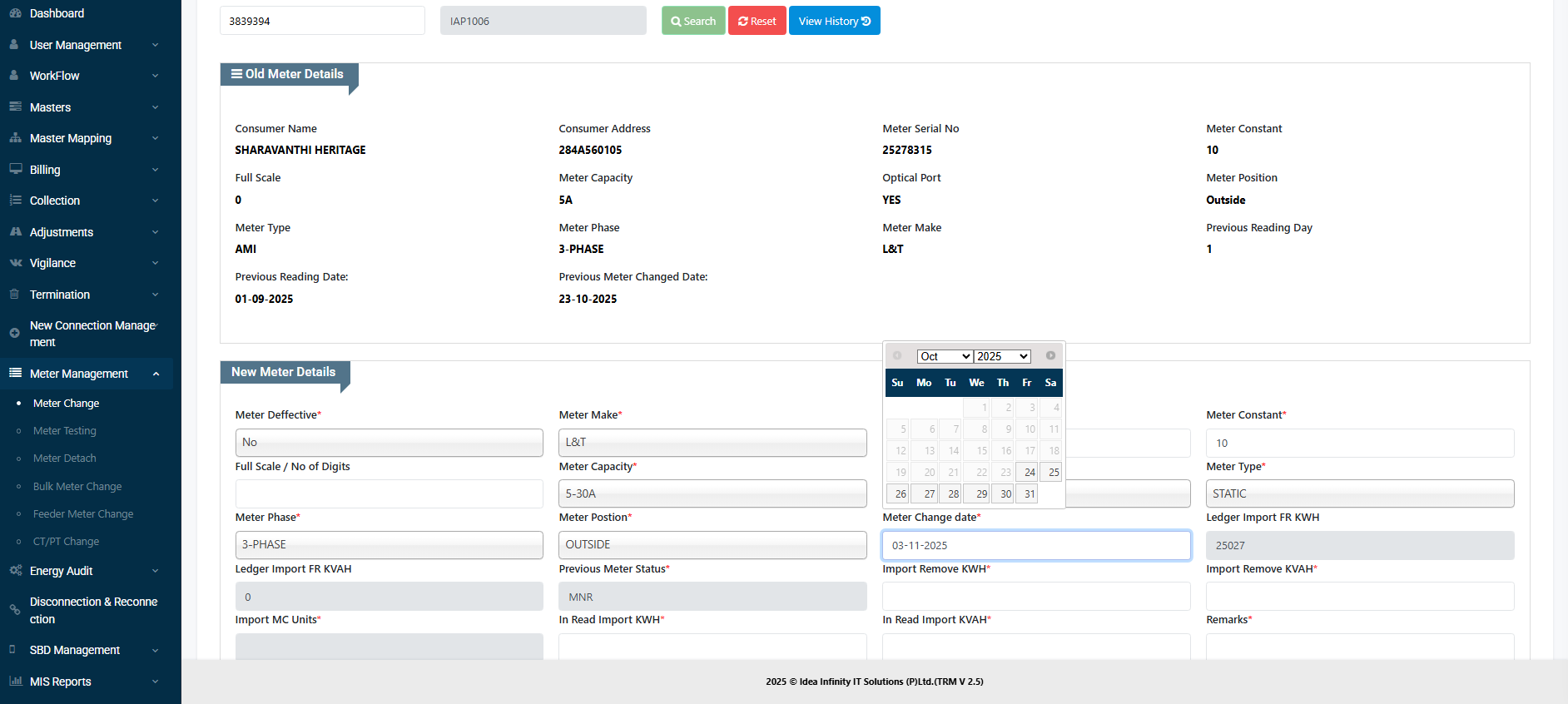Open the Meter Testing submenu item

(65, 431)
